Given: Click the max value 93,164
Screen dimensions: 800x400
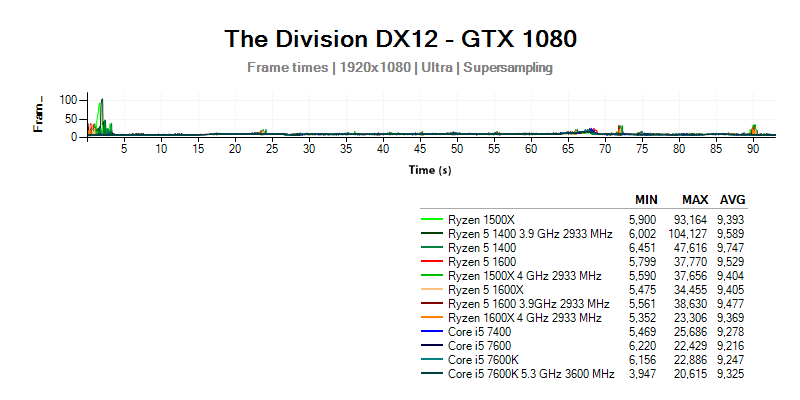Looking at the screenshot, I should pyautogui.click(x=690, y=220).
